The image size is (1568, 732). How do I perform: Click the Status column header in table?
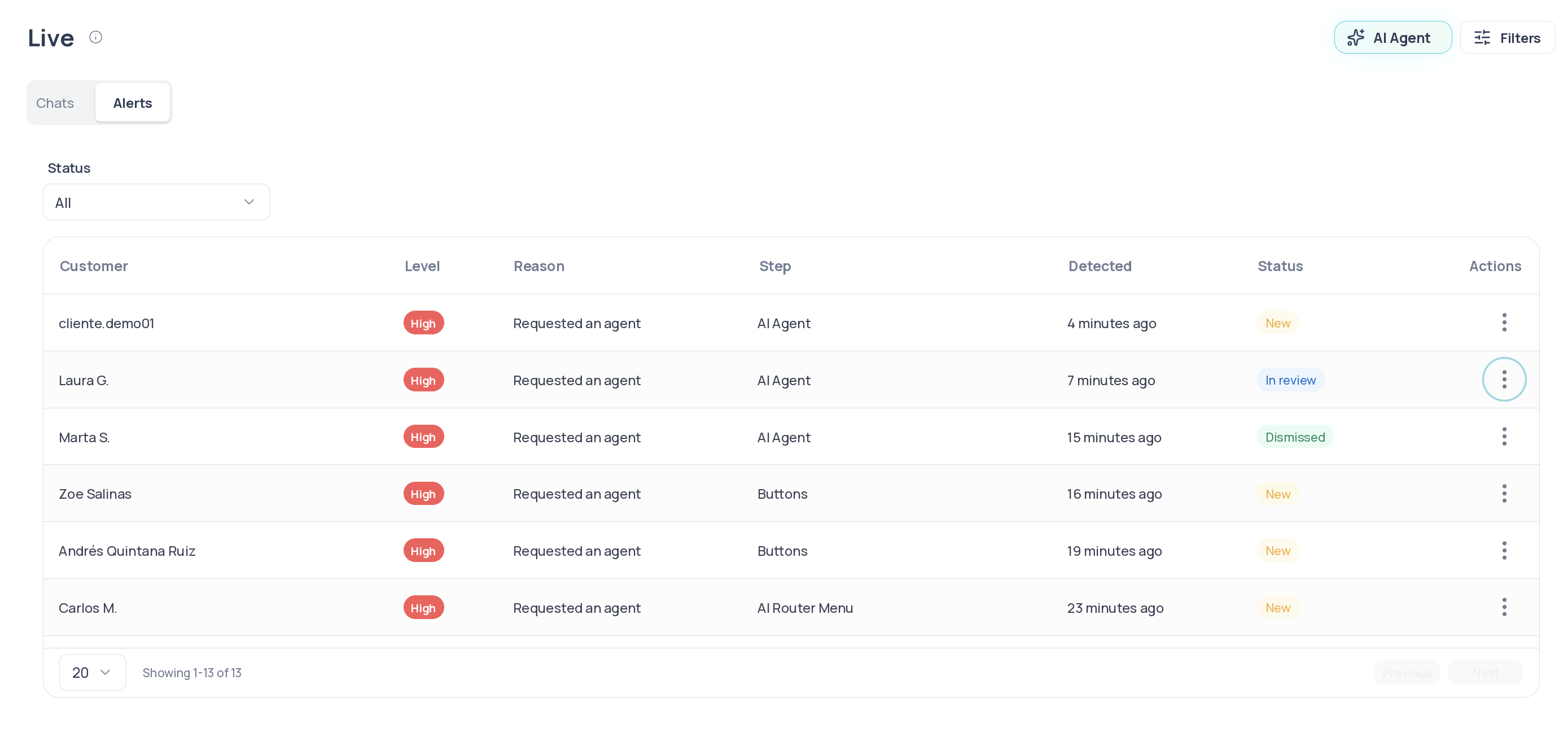1280,266
